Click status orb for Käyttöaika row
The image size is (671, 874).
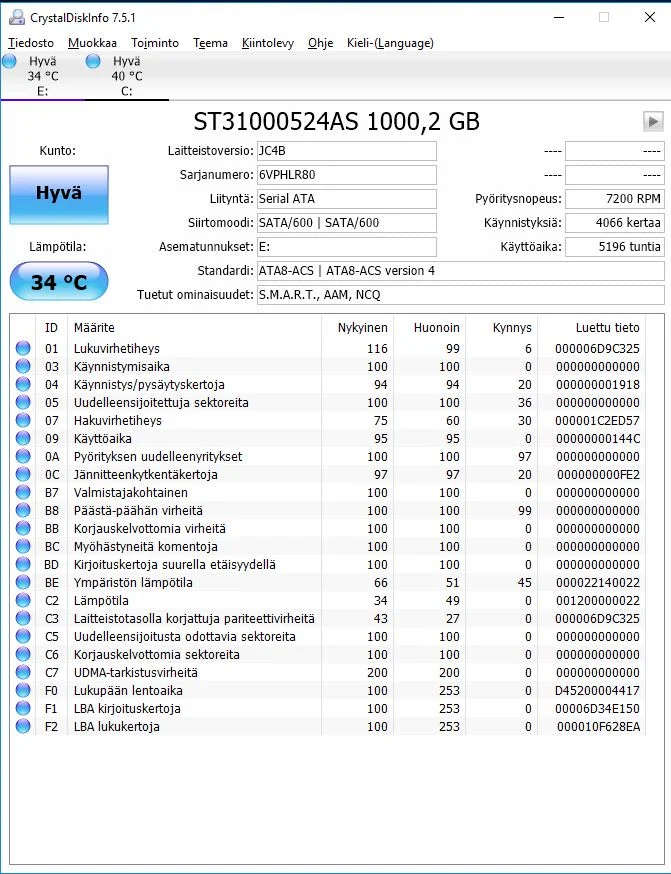pyautogui.click(x=23, y=439)
